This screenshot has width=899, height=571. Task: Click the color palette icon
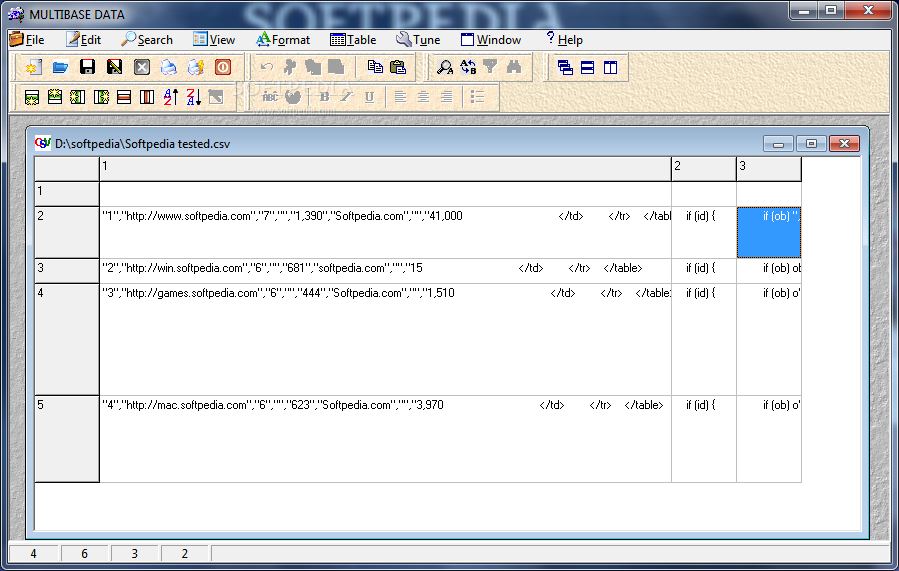[293, 97]
